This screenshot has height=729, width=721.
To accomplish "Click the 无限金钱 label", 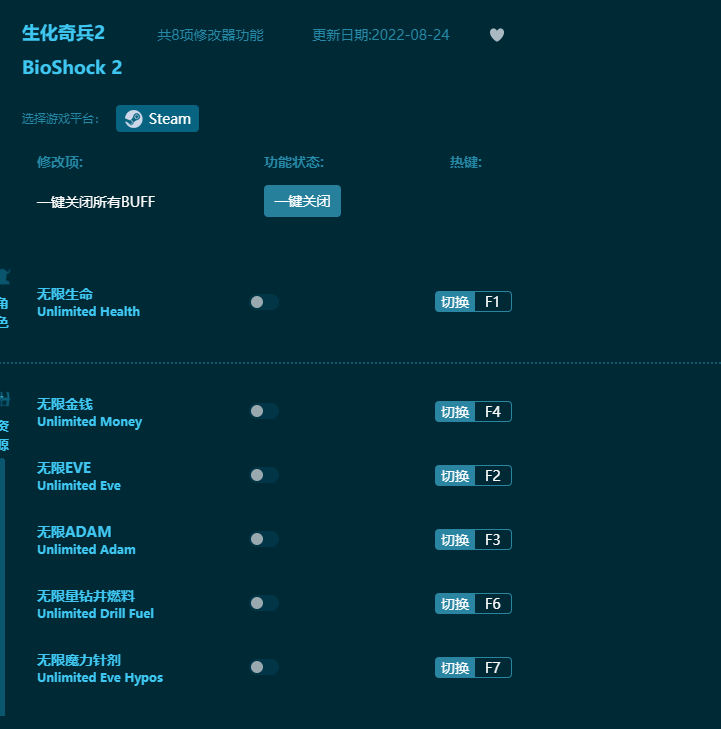I will (65, 404).
